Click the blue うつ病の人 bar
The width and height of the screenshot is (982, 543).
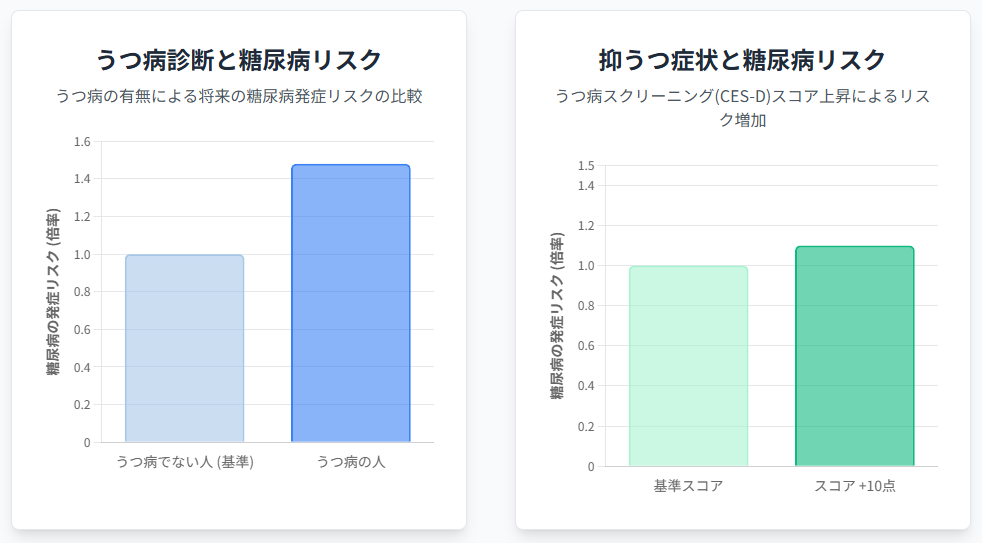coord(350,303)
